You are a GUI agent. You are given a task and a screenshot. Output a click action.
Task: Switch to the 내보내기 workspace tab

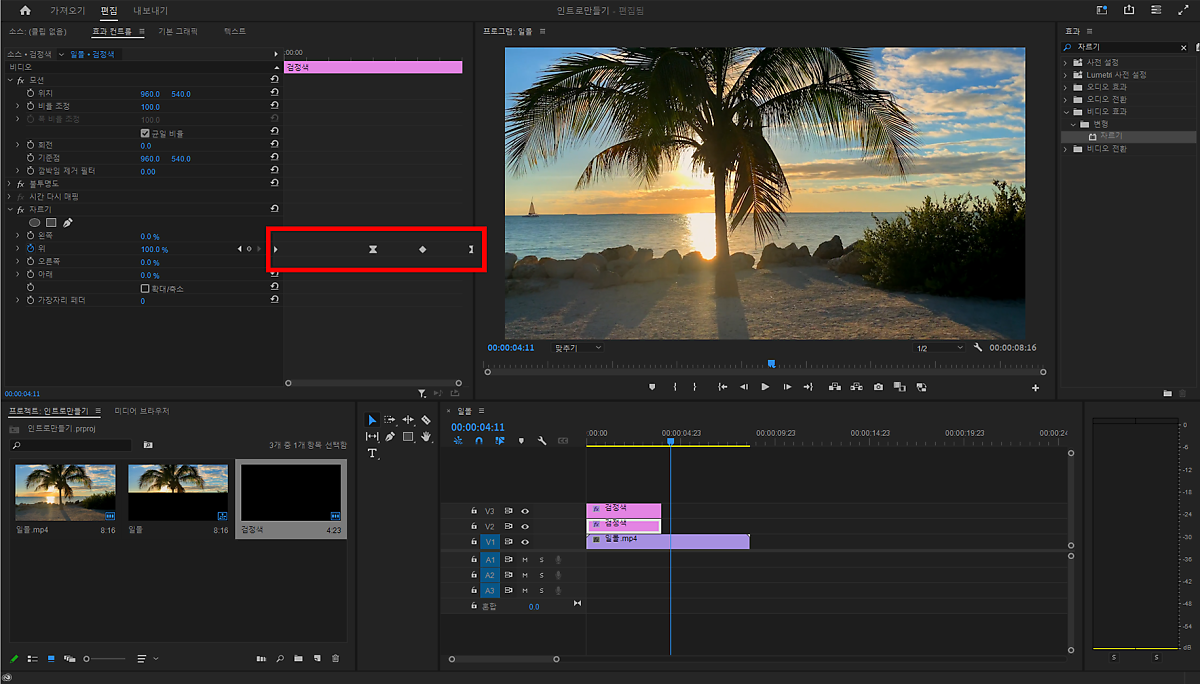pos(150,11)
